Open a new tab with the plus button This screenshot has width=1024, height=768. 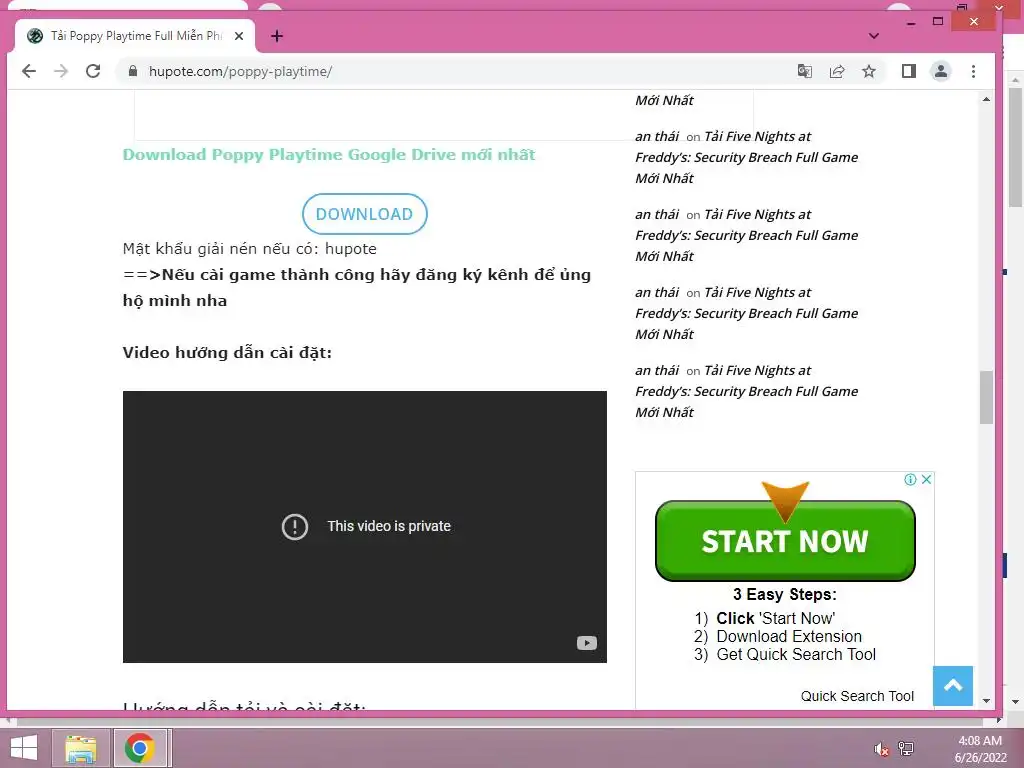[277, 36]
